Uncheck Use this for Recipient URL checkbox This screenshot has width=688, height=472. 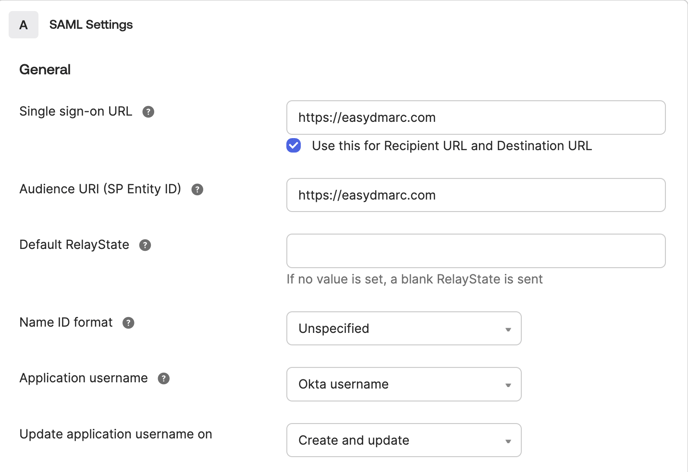pyautogui.click(x=294, y=146)
